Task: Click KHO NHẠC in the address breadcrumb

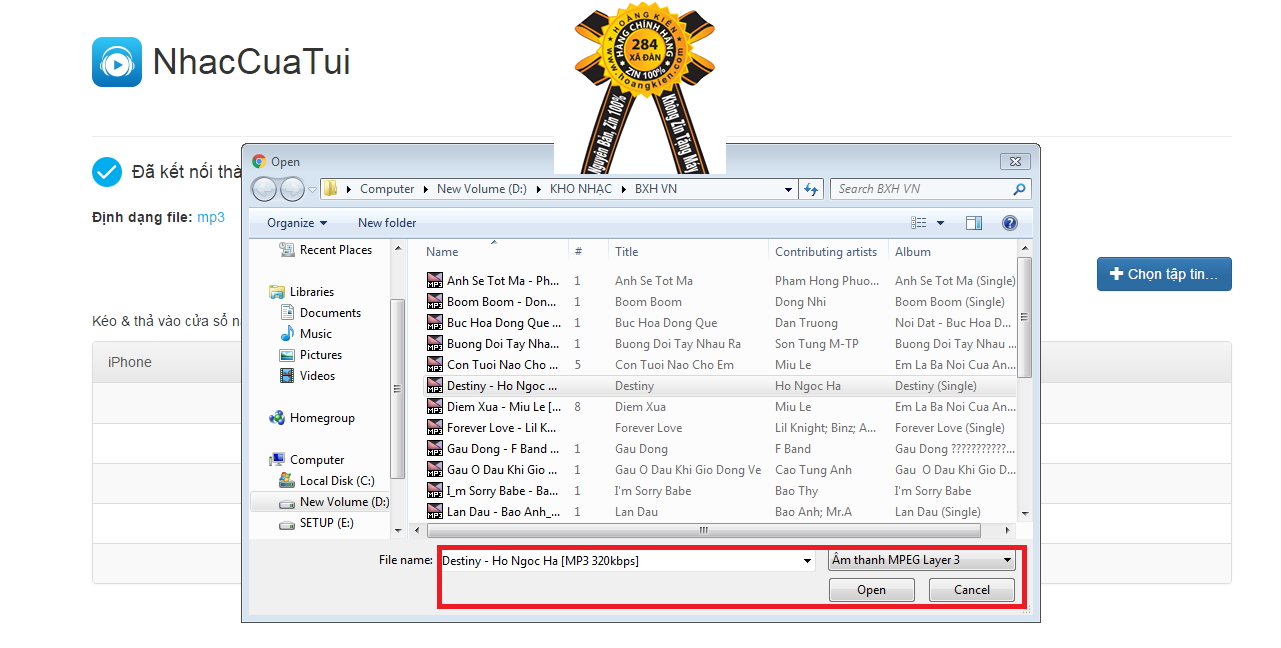Action: (x=581, y=189)
